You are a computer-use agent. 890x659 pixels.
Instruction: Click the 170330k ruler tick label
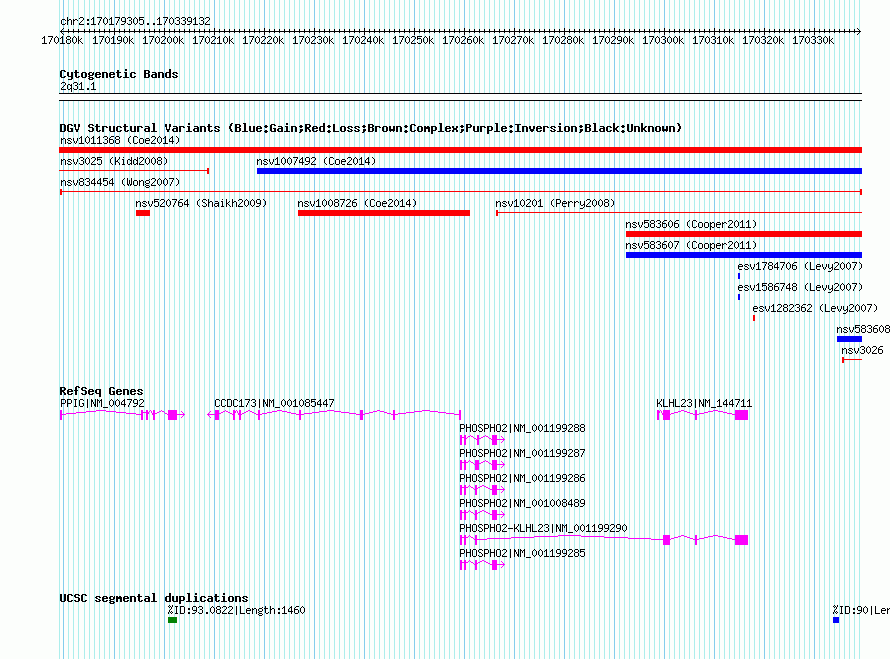(813, 40)
